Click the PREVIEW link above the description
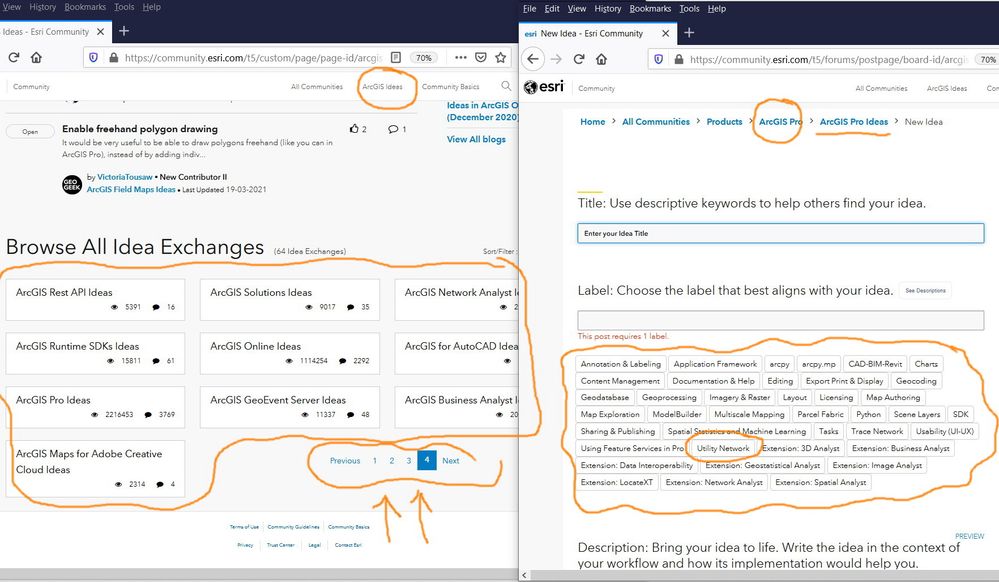Viewport: 999px width, 582px height. 970,536
